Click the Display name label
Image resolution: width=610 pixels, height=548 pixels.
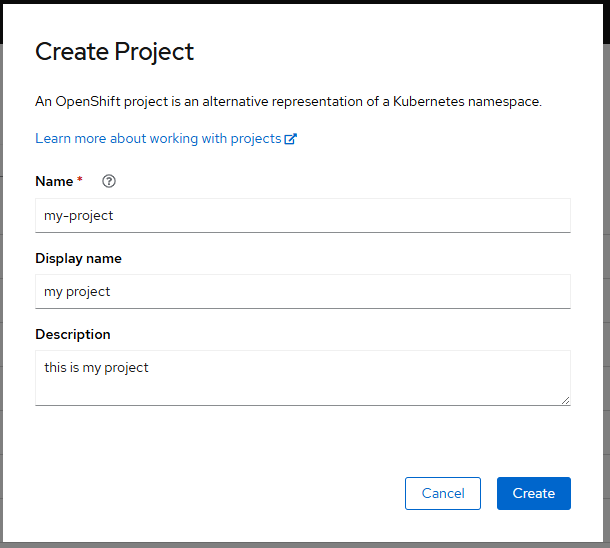79,258
